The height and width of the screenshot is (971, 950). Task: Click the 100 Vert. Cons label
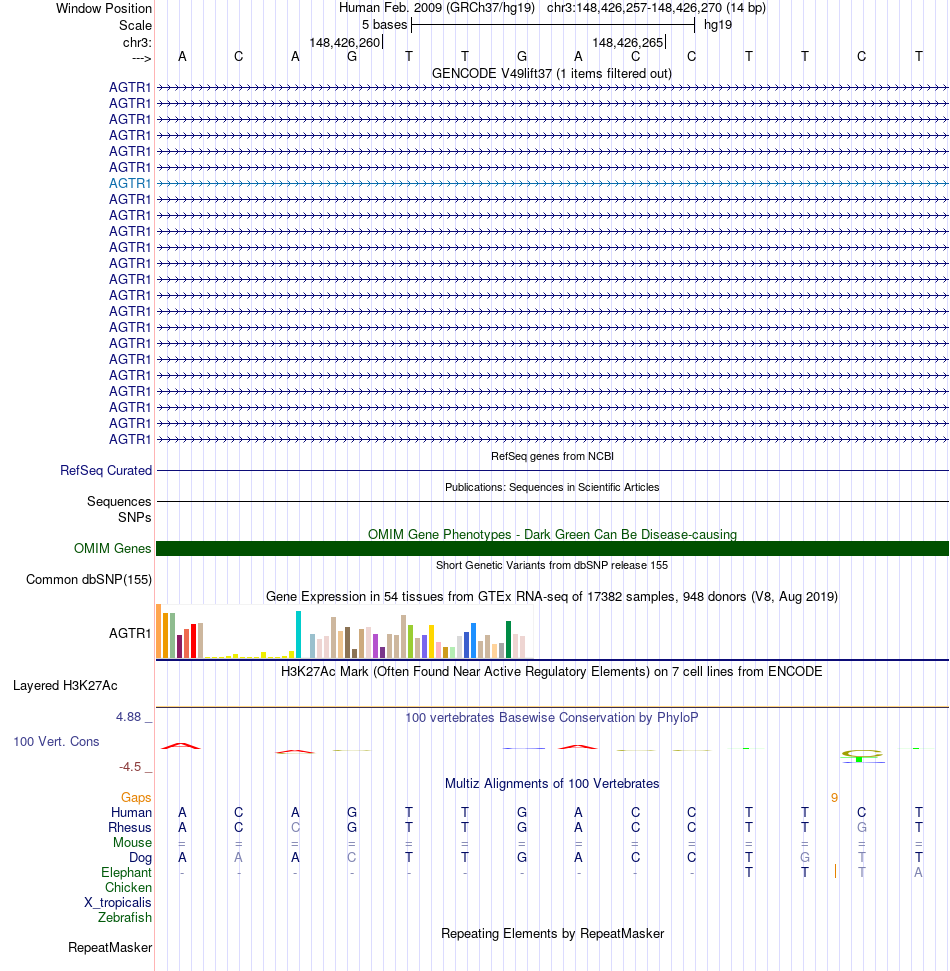click(x=56, y=742)
